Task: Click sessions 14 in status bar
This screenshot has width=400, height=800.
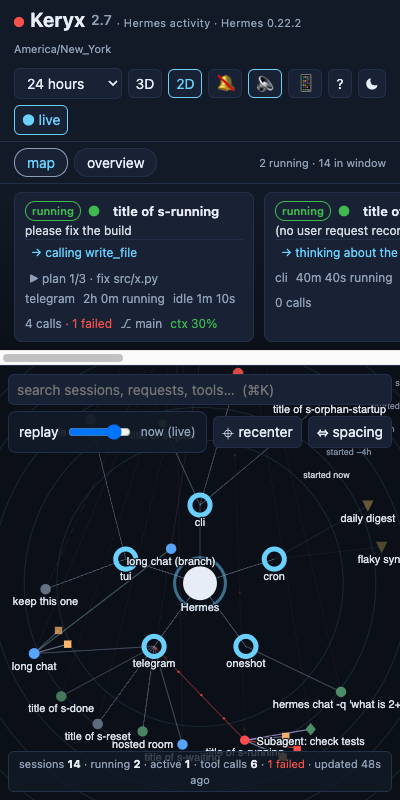Action: pos(50,764)
